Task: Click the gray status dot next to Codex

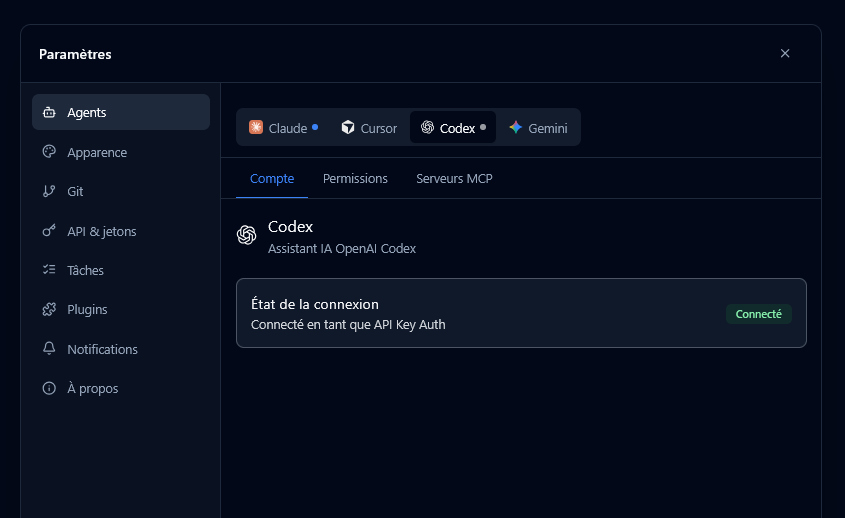Action: point(483,127)
